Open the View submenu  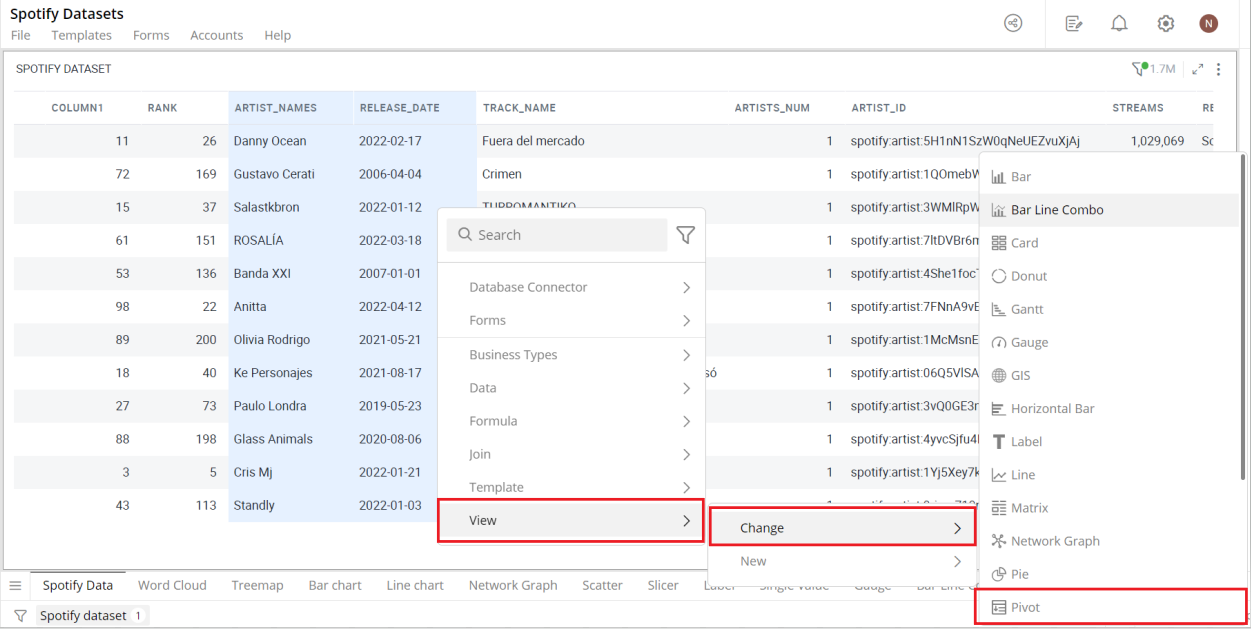571,521
